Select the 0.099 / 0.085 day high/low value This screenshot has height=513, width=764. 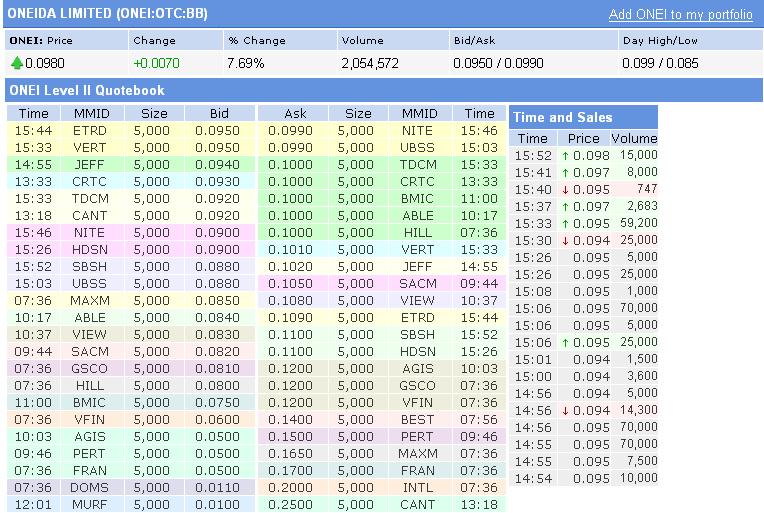(660, 63)
